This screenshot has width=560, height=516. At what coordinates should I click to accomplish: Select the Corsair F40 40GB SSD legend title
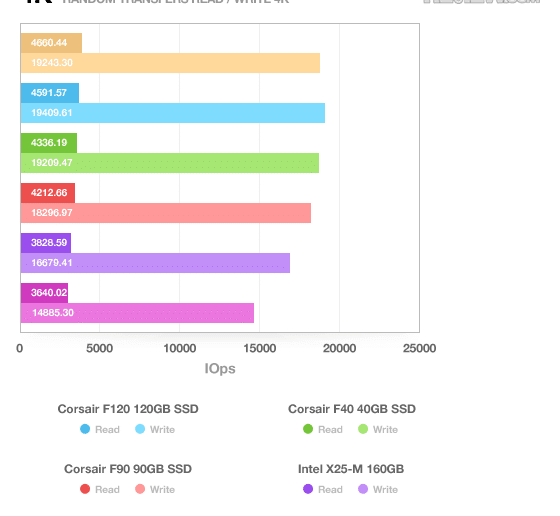click(352, 409)
